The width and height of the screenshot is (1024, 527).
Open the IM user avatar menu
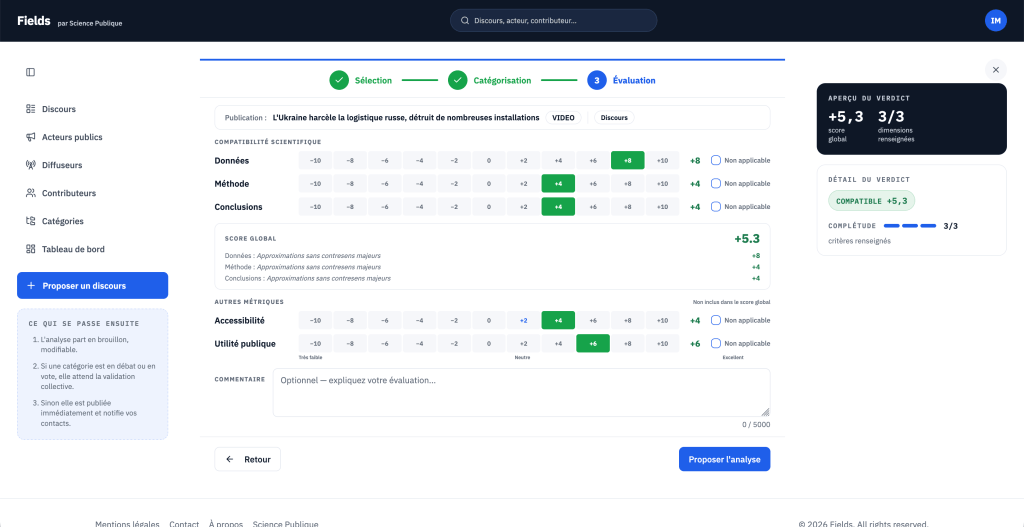point(995,21)
